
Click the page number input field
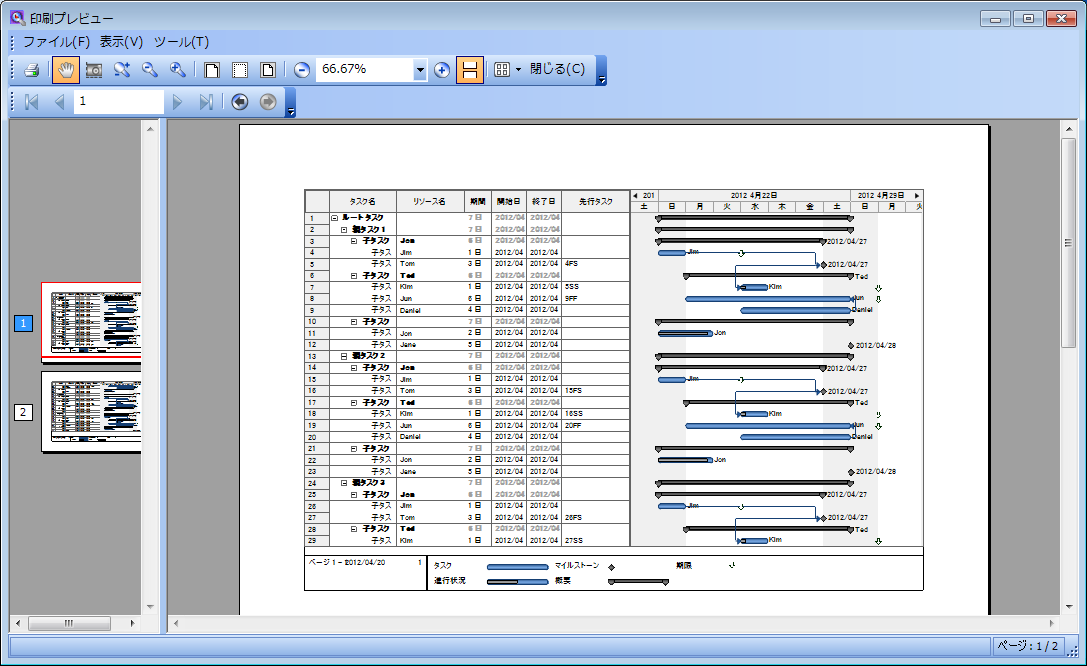118,102
